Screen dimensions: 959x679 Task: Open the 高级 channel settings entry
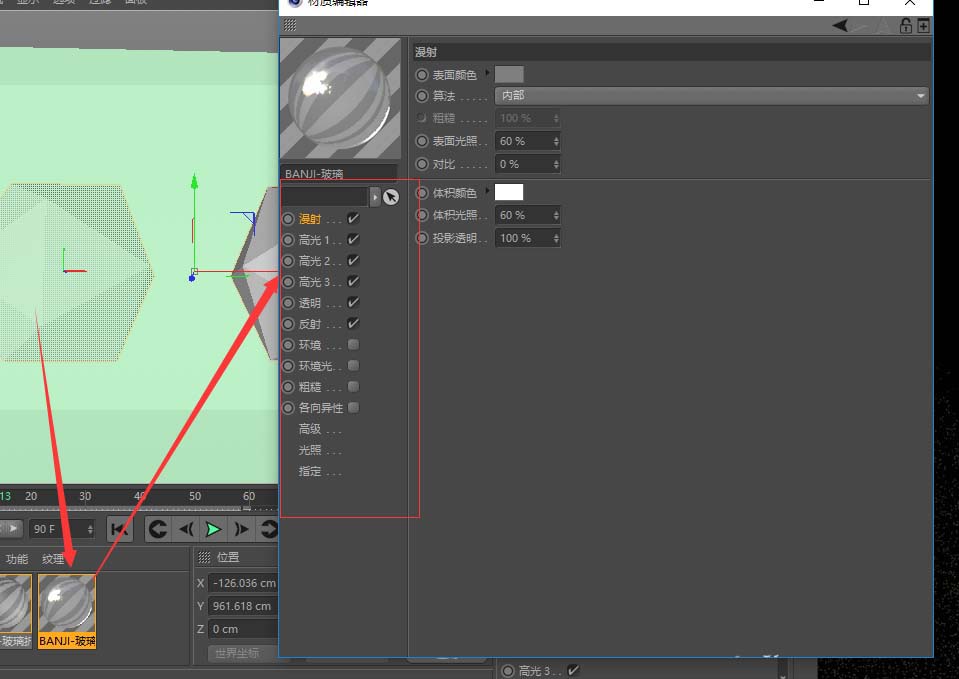coord(311,428)
